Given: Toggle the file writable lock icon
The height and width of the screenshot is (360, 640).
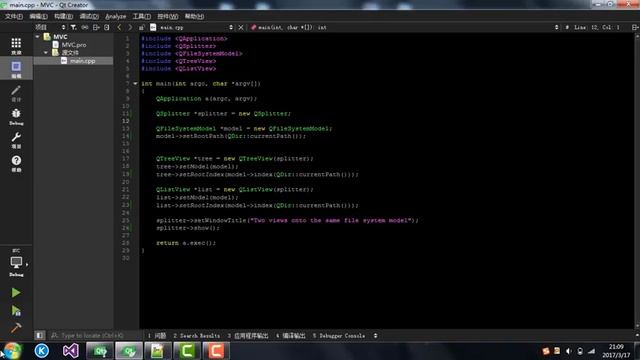Looking at the screenshot, I should pyautogui.click(x=142, y=27).
